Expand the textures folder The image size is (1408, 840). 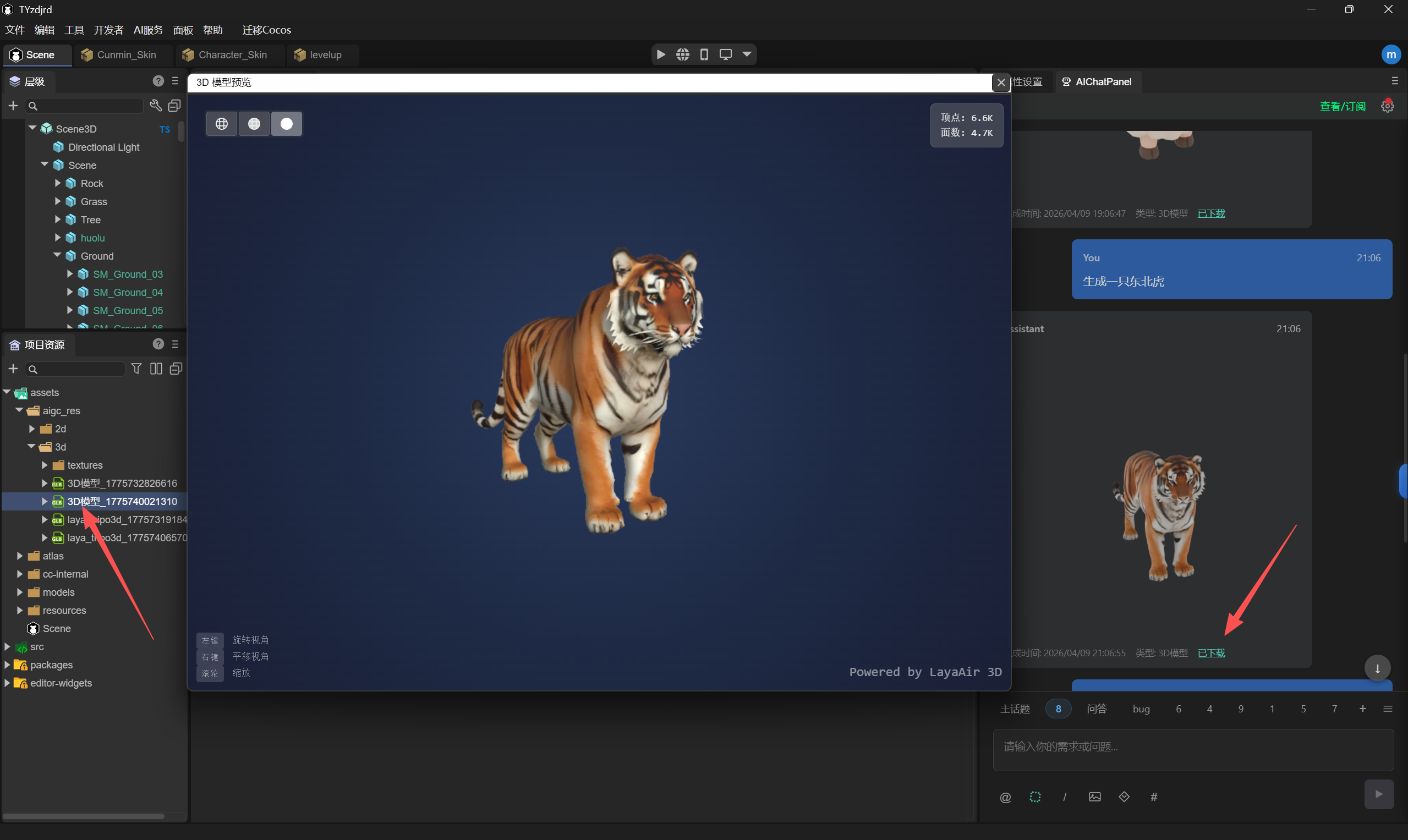click(x=44, y=465)
